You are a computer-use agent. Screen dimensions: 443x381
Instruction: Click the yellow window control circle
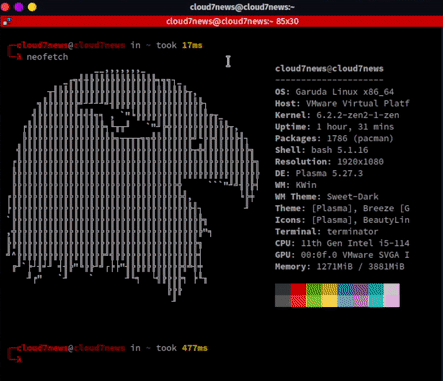click(32, 7)
